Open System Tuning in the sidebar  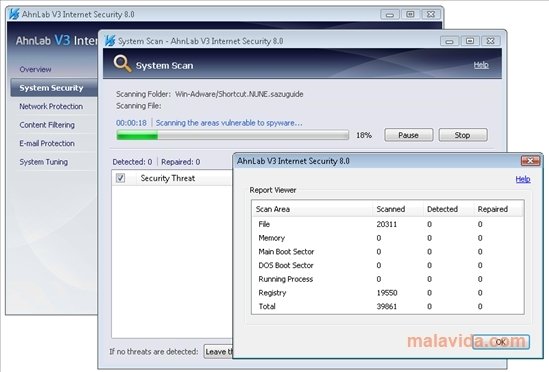tap(44, 162)
